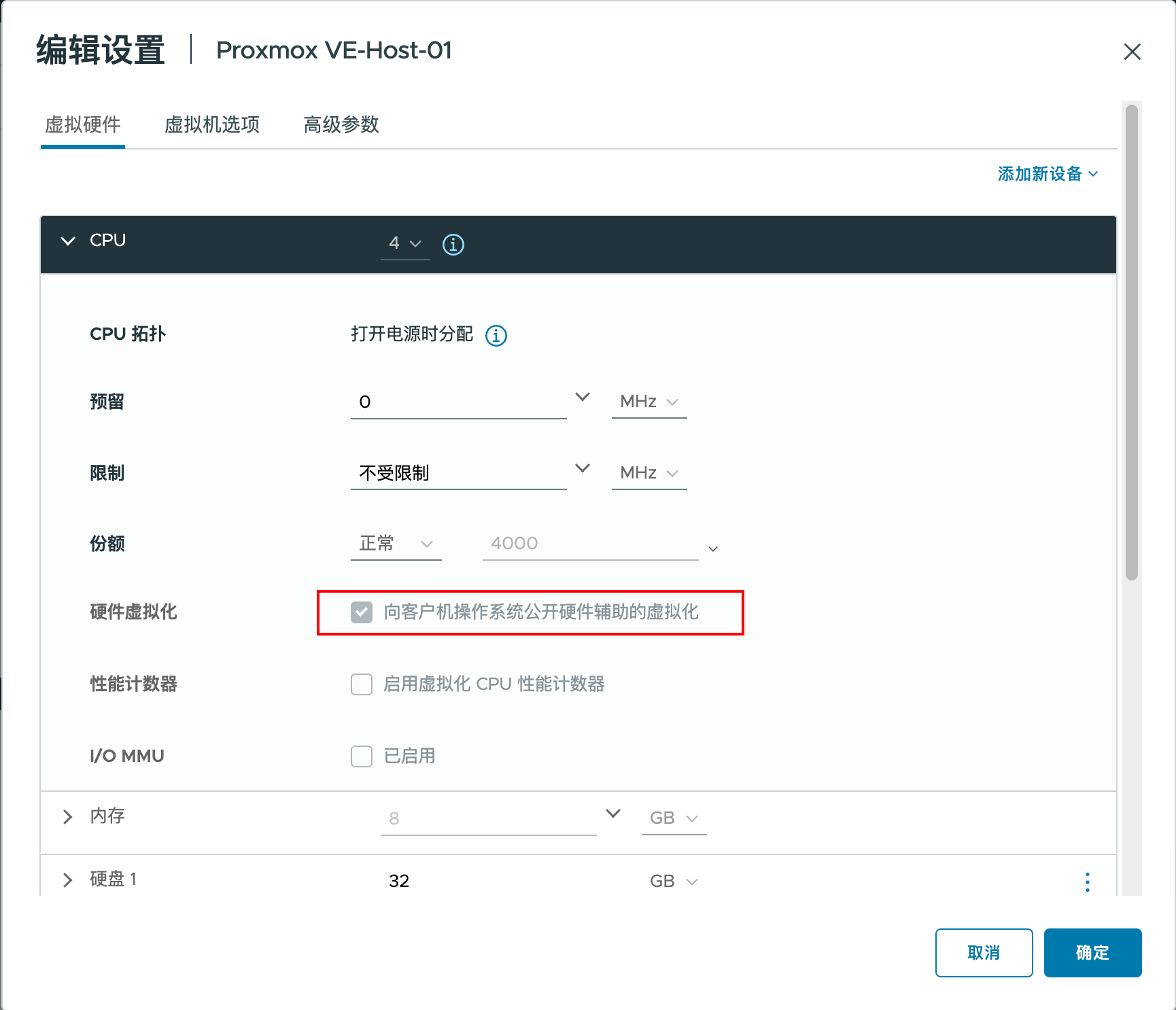Open the three-dot menu for 硬盘 1
The width and height of the screenshot is (1176, 1010).
pos(1088,882)
